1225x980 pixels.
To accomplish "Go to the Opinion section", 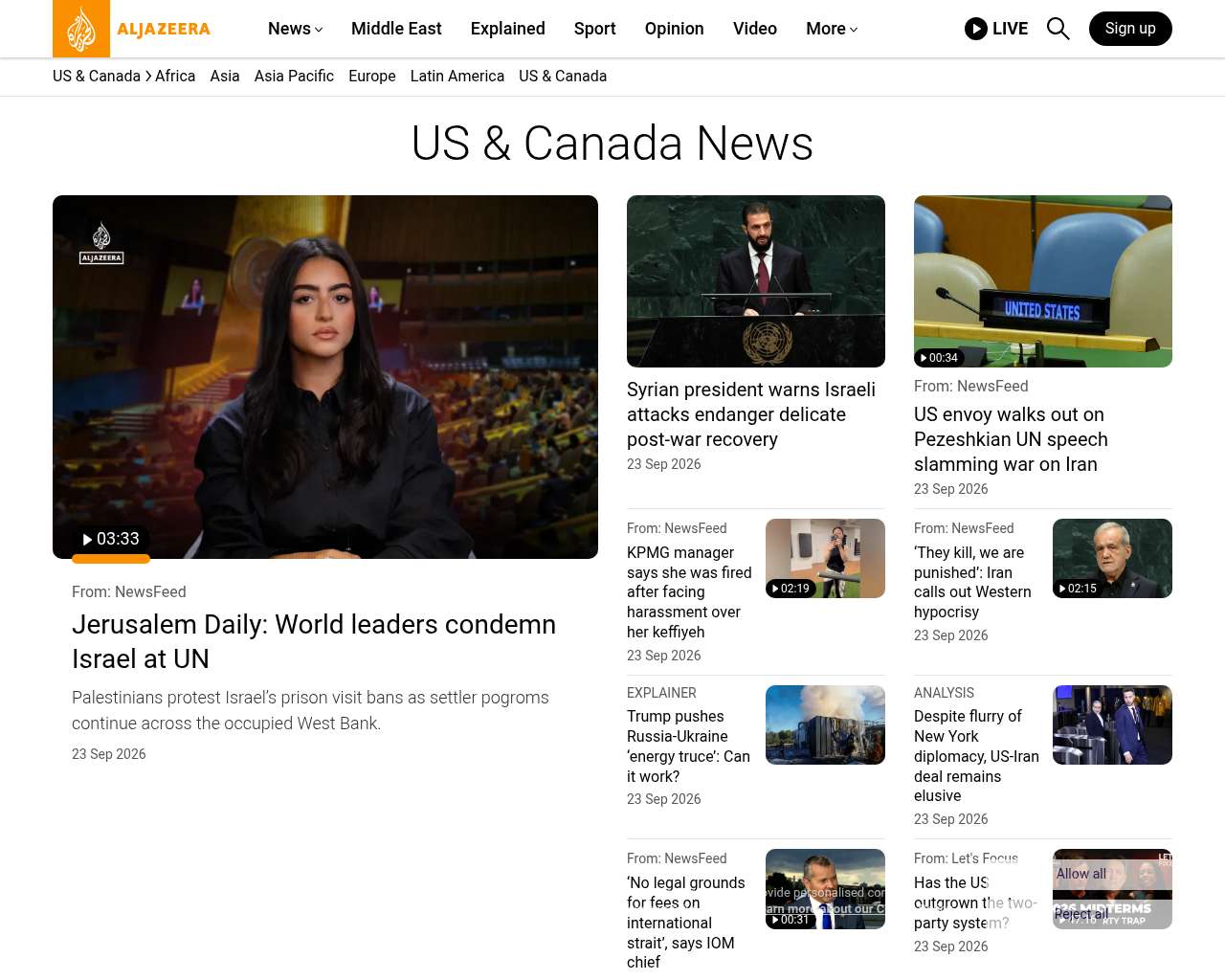I will (674, 29).
